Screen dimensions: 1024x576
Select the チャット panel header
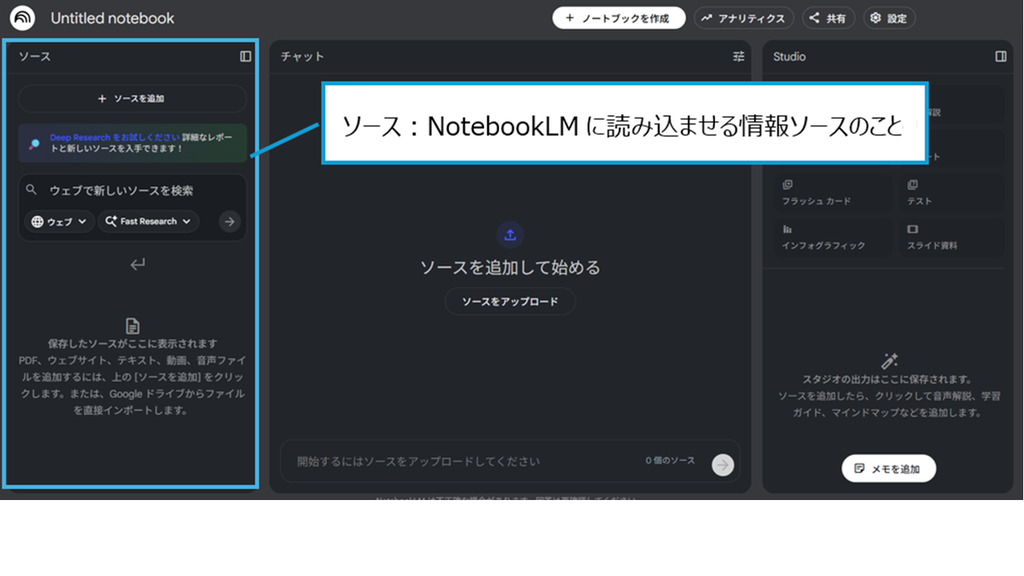click(x=302, y=56)
